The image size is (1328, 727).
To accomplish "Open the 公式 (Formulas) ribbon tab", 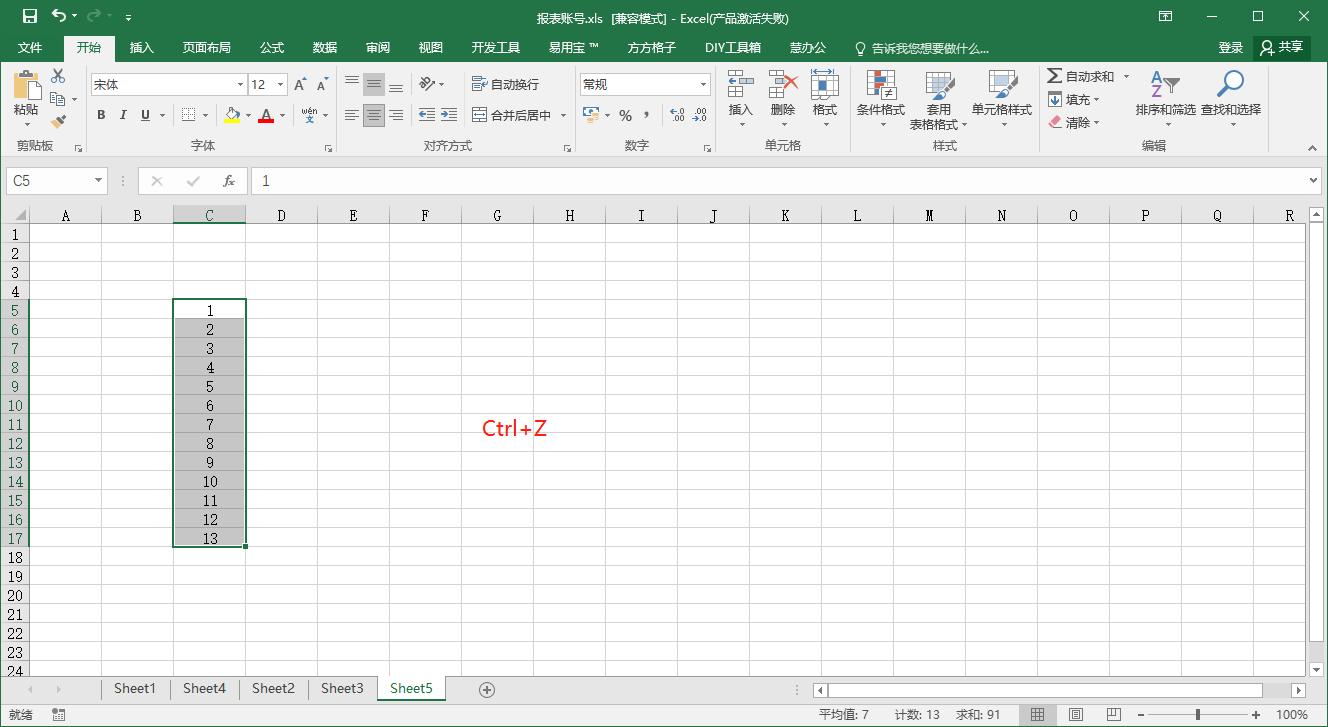I will tap(272, 48).
